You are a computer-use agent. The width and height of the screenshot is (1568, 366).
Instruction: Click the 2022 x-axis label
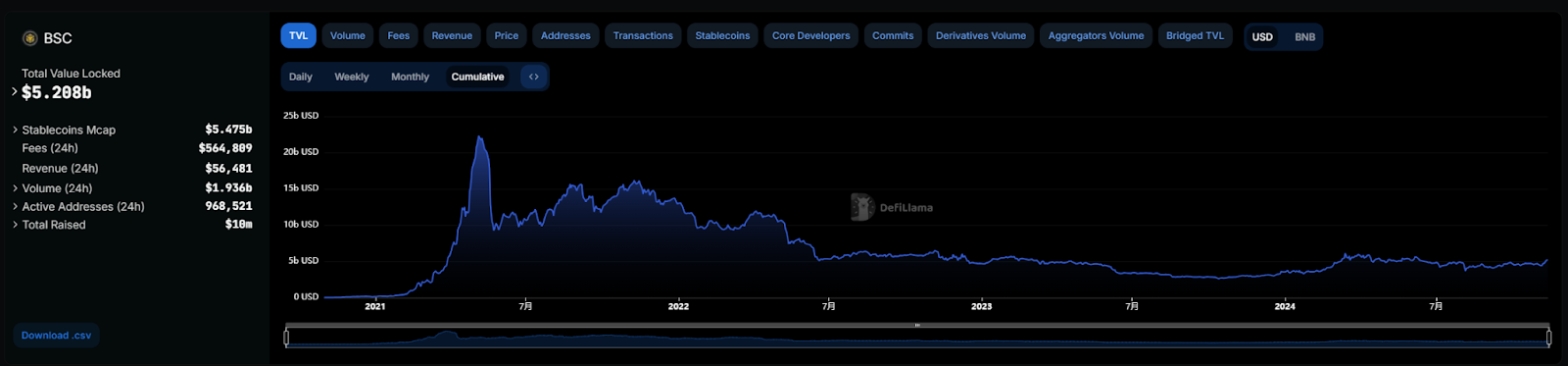(x=678, y=306)
